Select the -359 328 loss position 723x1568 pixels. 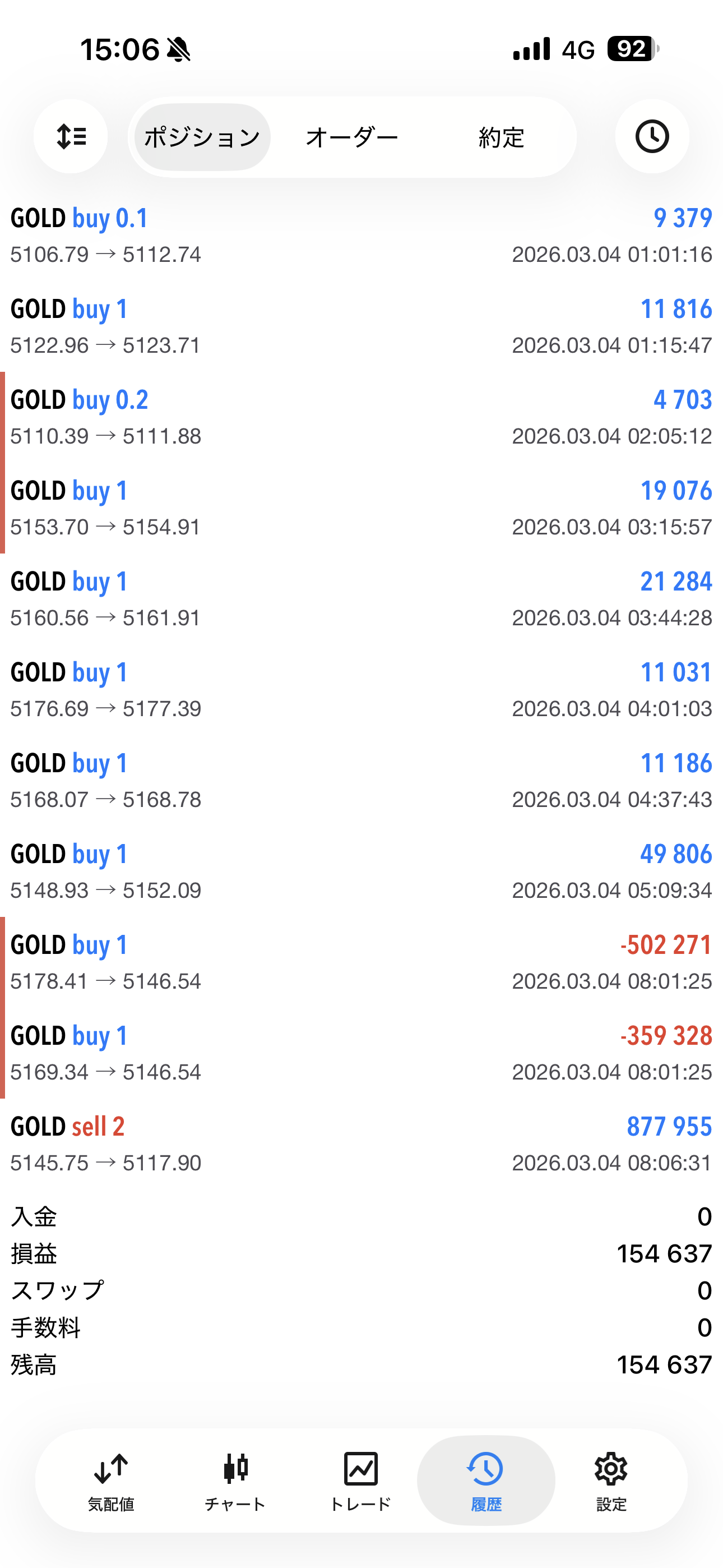point(361,1053)
